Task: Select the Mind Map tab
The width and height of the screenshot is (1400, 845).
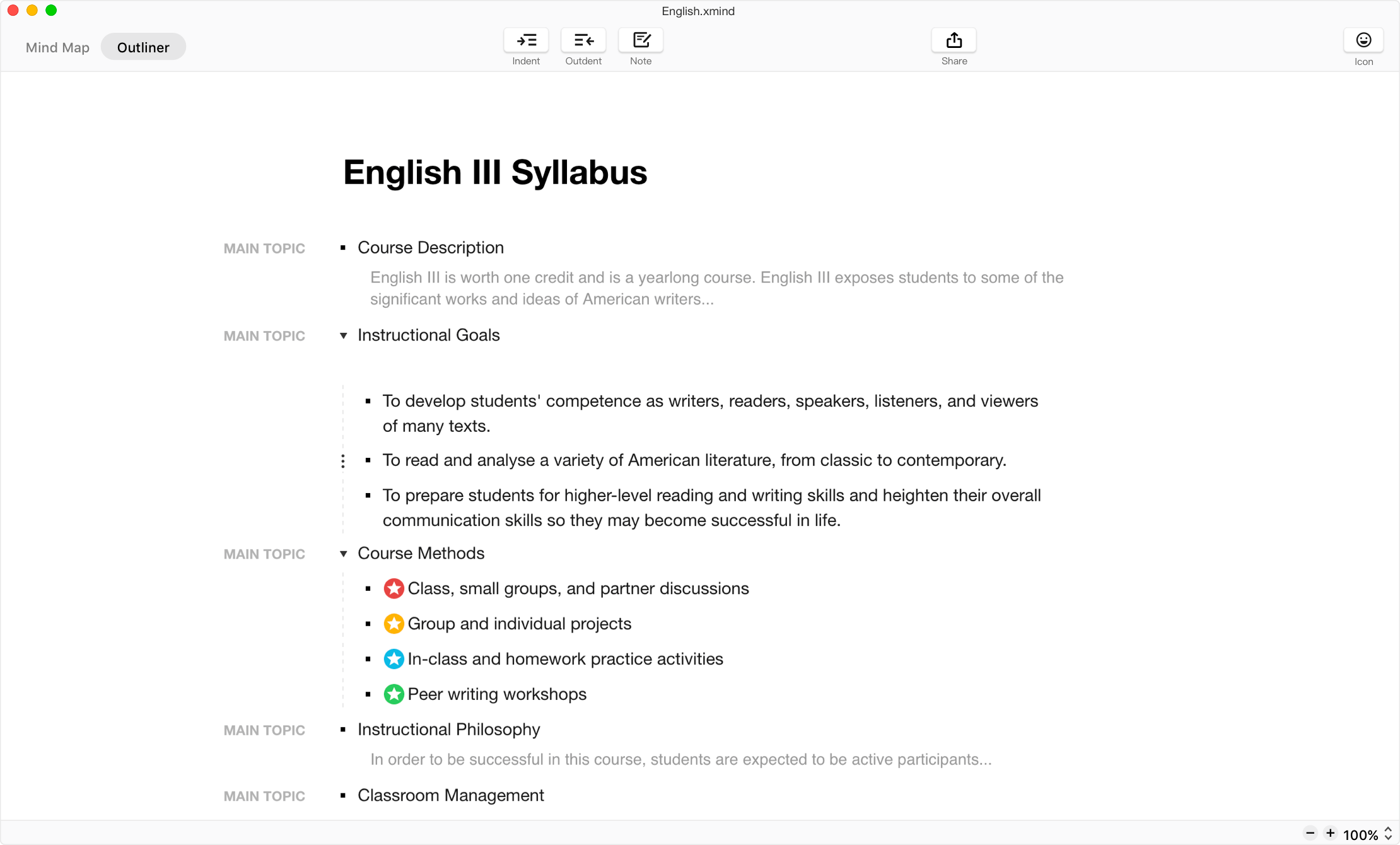Action: 58,47
